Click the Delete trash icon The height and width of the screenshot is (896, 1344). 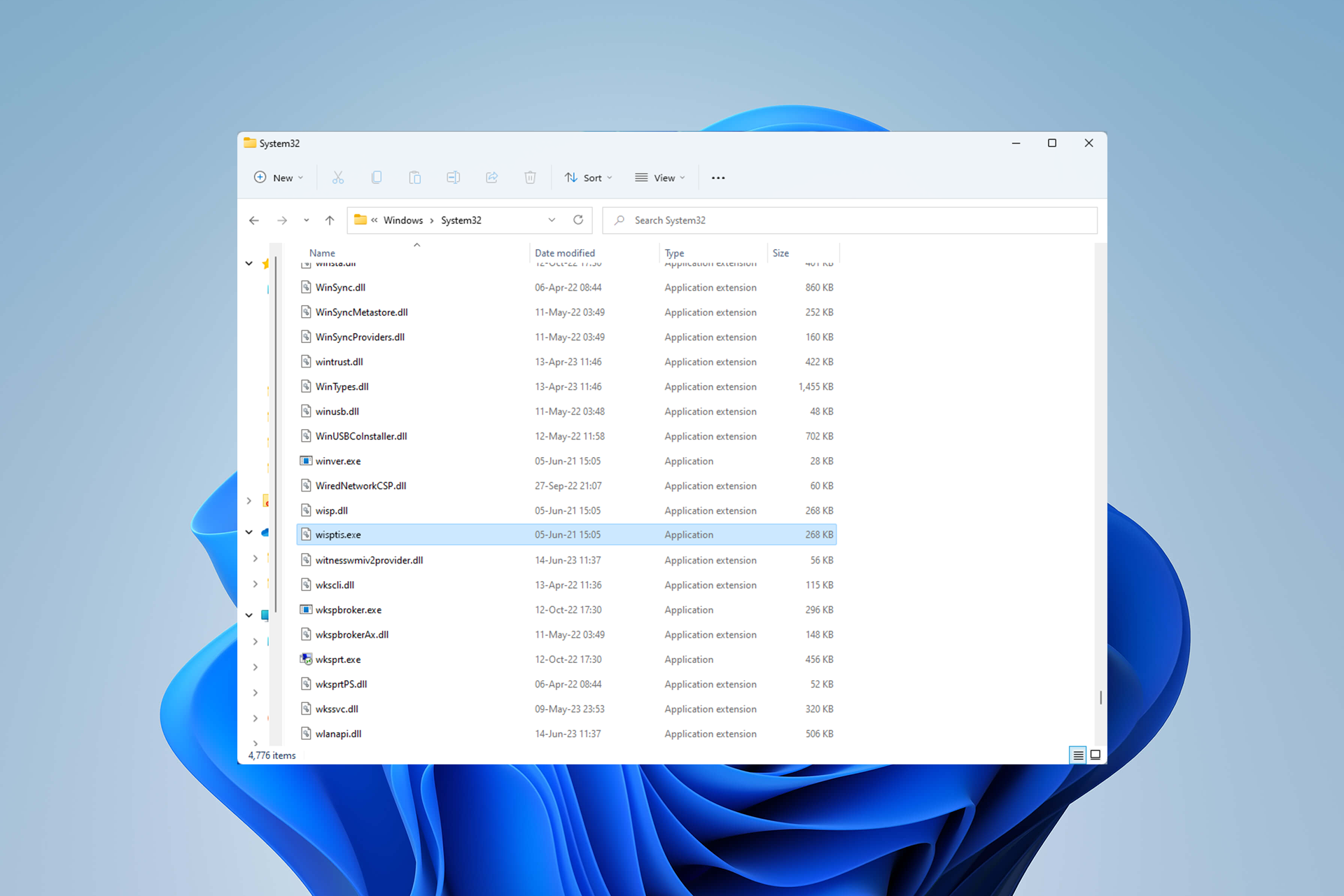pos(531,178)
